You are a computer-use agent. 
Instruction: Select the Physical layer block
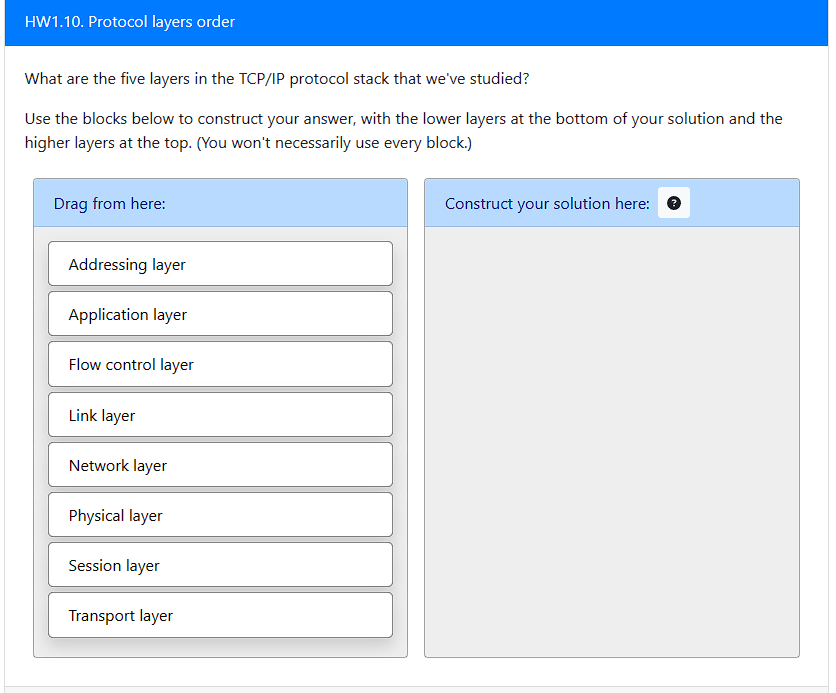[220, 515]
